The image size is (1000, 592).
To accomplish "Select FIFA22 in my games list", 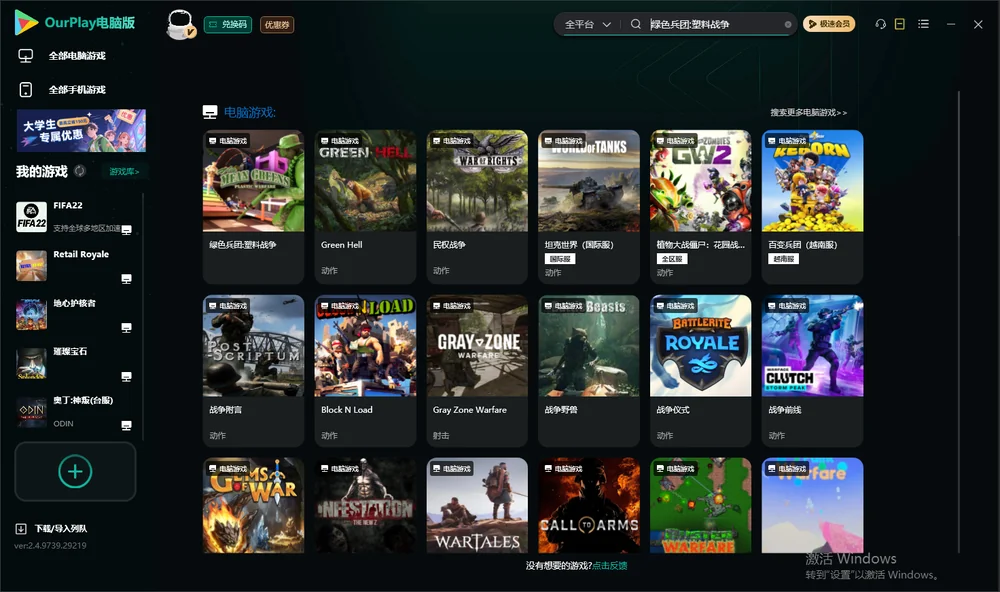I will (74, 217).
